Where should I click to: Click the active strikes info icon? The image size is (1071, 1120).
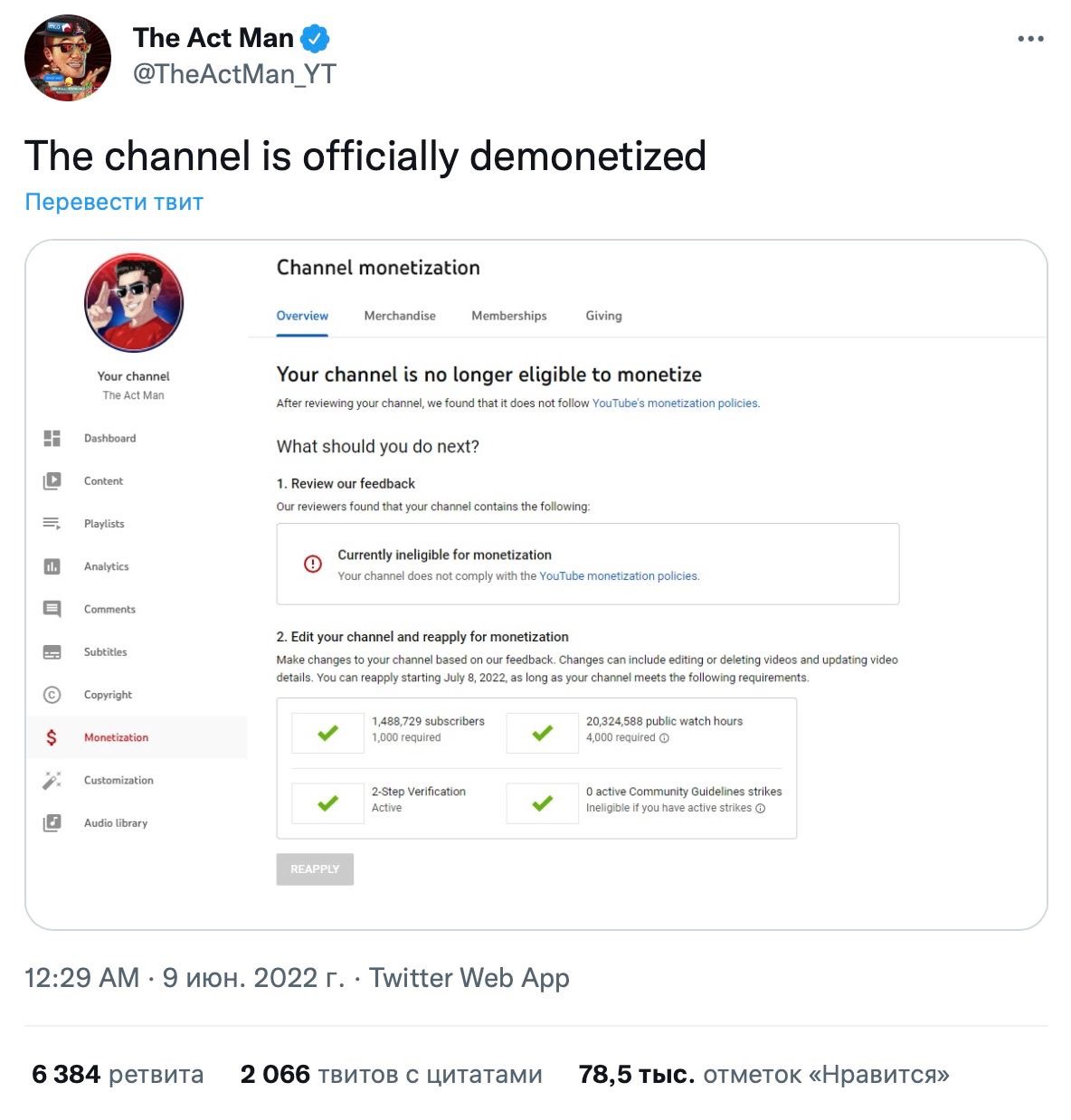click(x=760, y=809)
